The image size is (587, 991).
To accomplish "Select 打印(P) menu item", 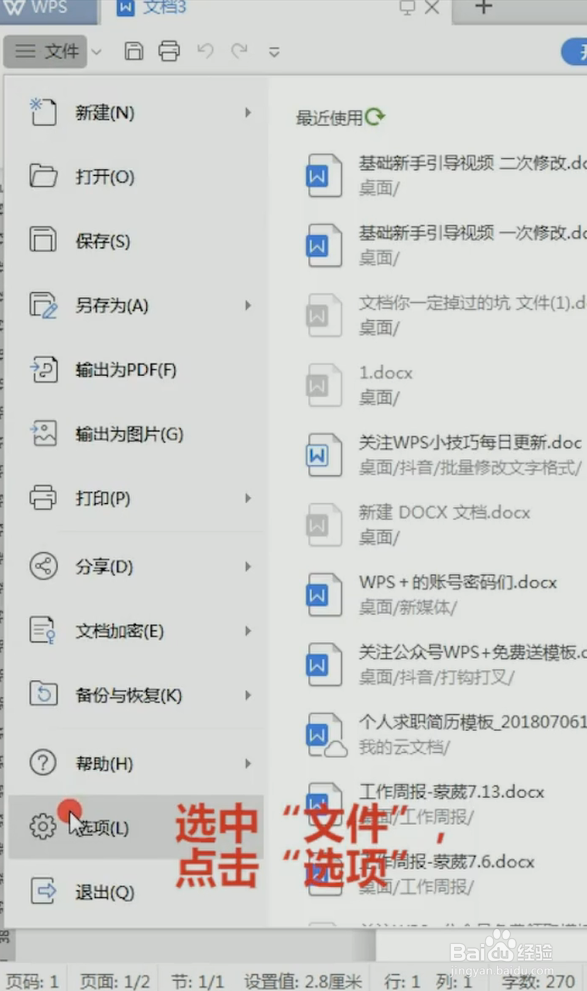I will coord(137,498).
